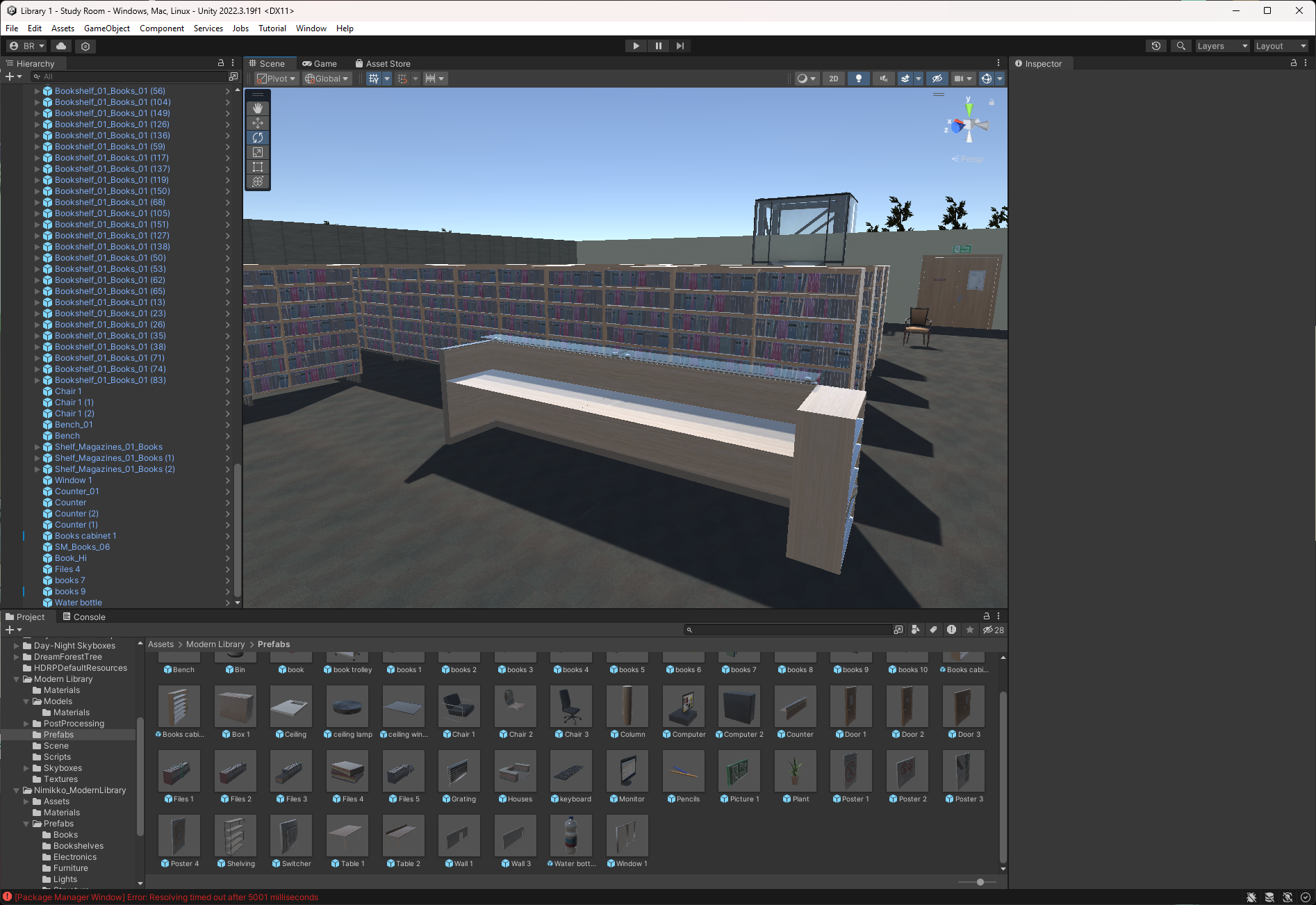Open the Pivot handle position dropdown

276,79
